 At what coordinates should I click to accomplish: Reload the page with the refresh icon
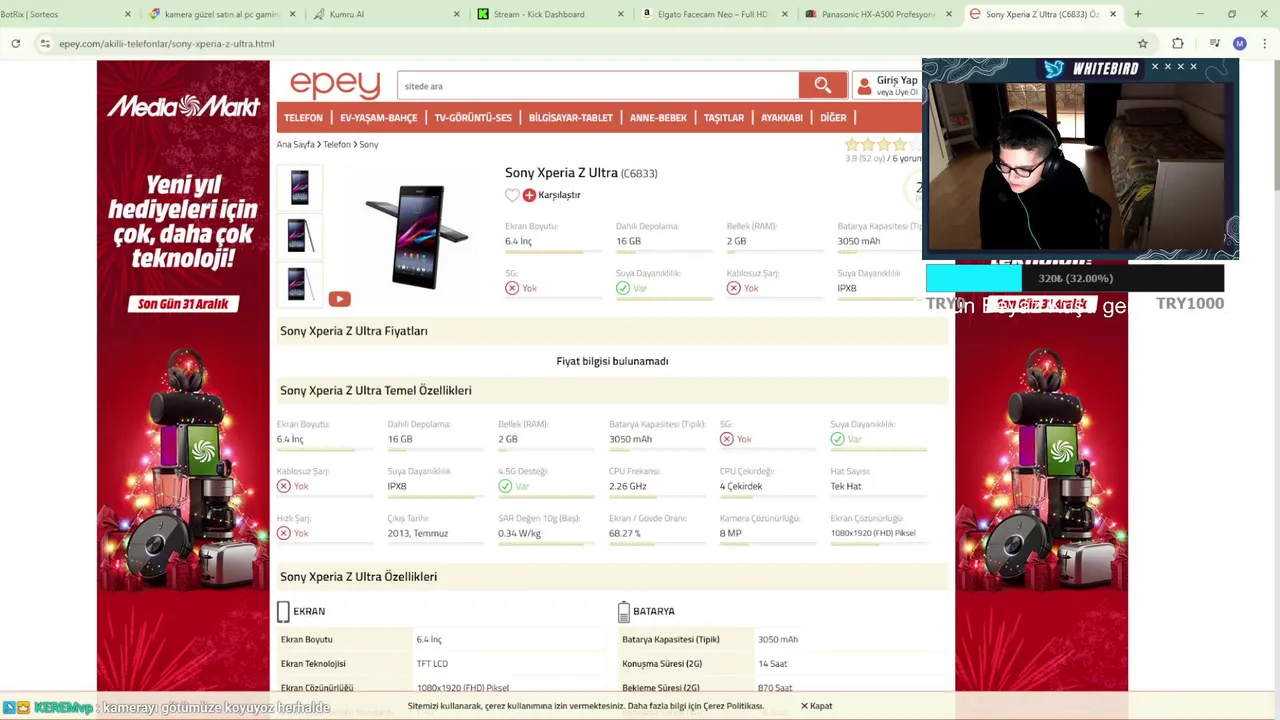pos(16,43)
